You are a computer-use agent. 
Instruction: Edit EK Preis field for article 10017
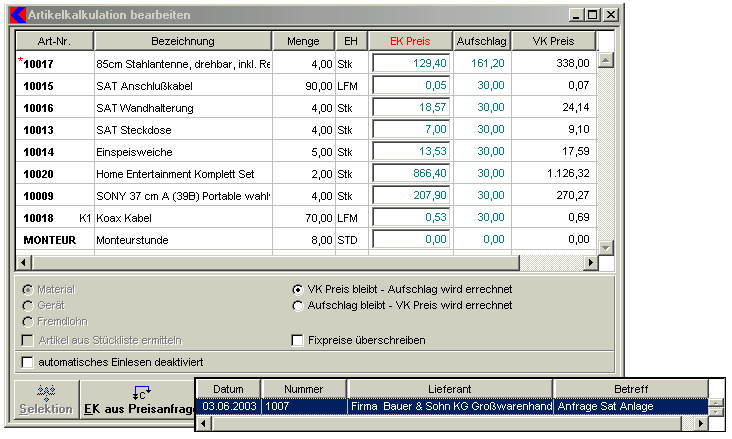[410, 63]
